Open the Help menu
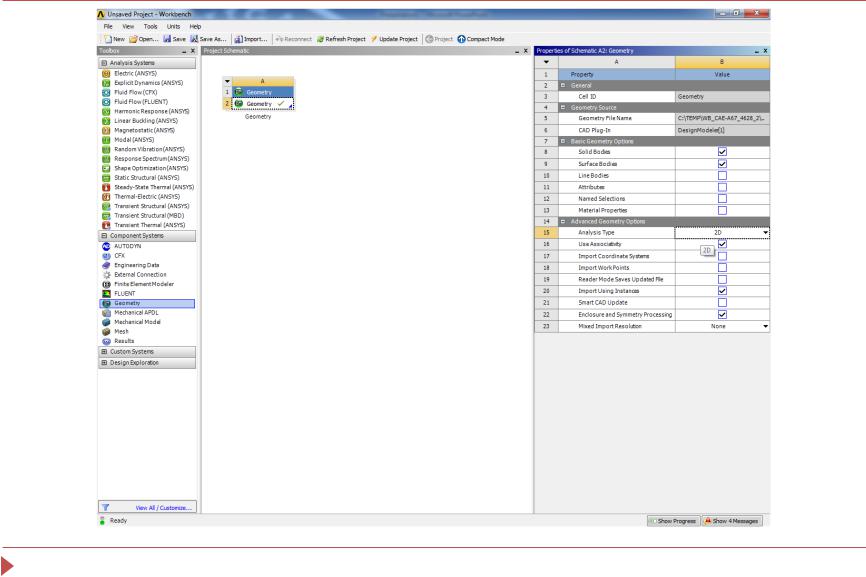This screenshot has width=866, height=577. (x=196, y=27)
